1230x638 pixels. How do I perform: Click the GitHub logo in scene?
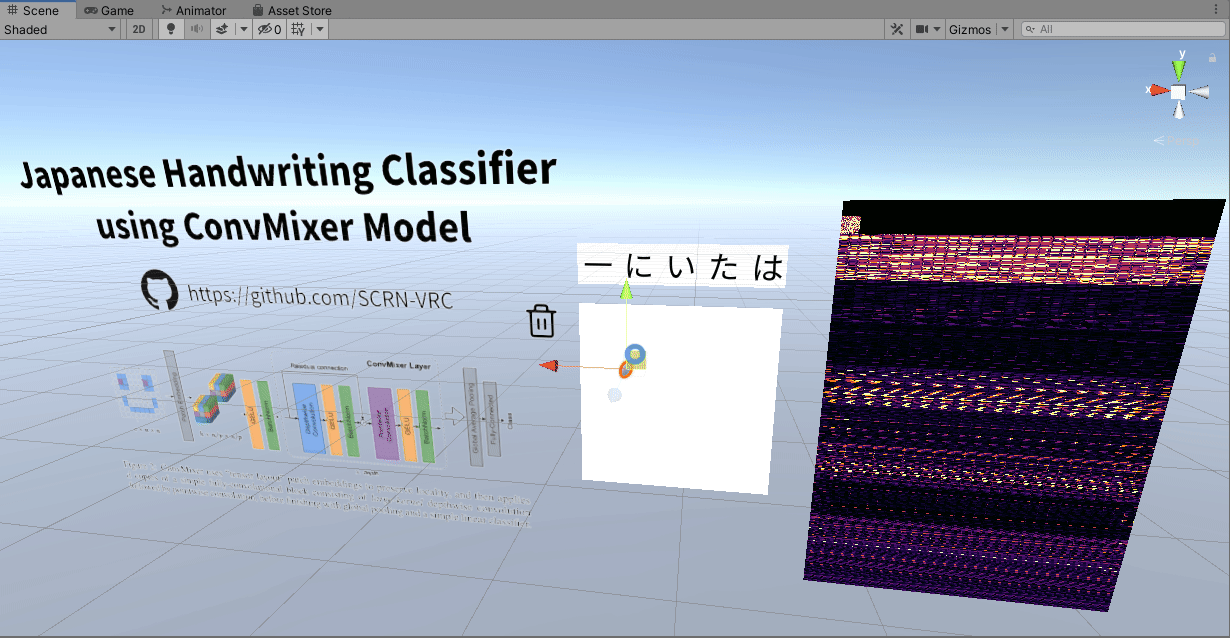(160, 289)
